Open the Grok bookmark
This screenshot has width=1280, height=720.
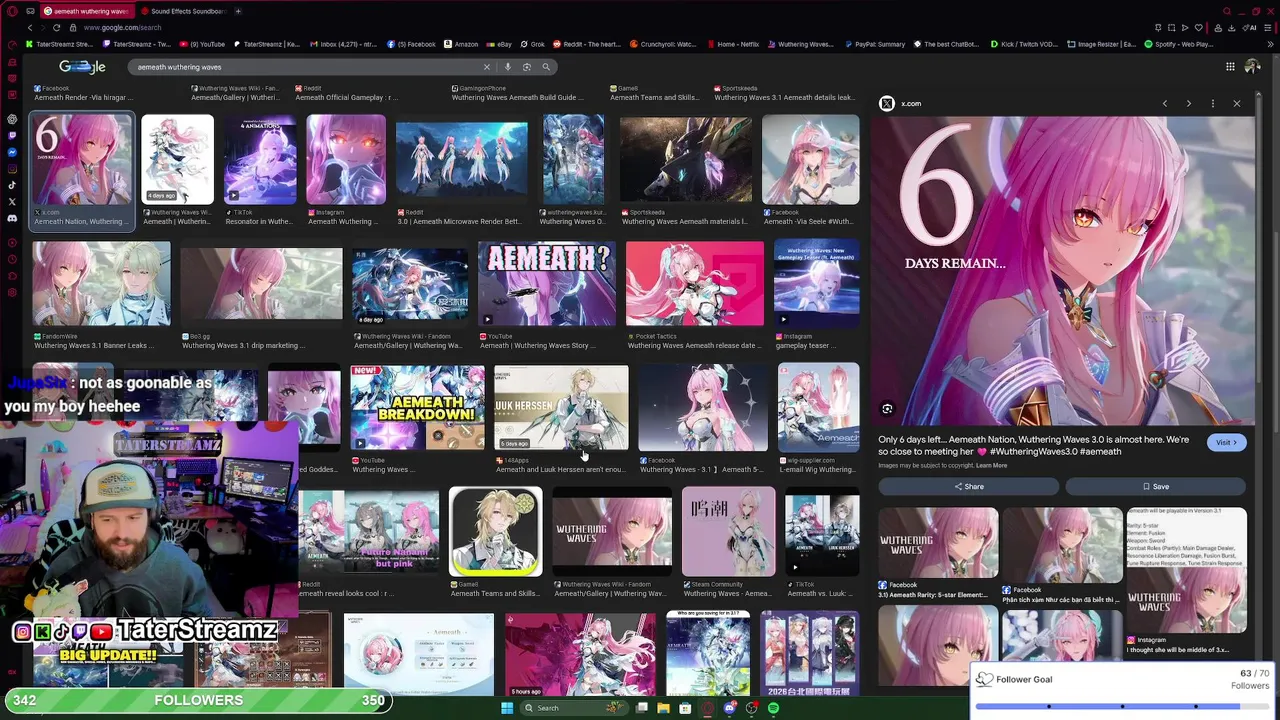coord(532,44)
